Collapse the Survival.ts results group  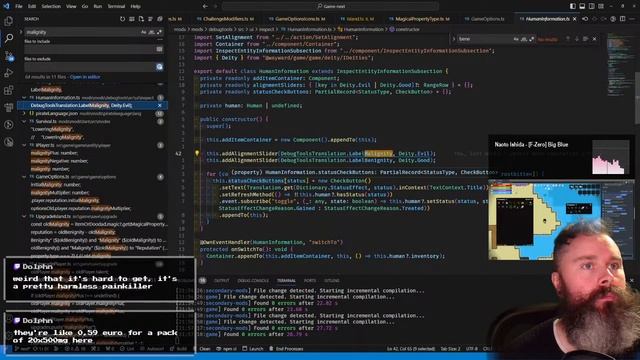point(24,121)
